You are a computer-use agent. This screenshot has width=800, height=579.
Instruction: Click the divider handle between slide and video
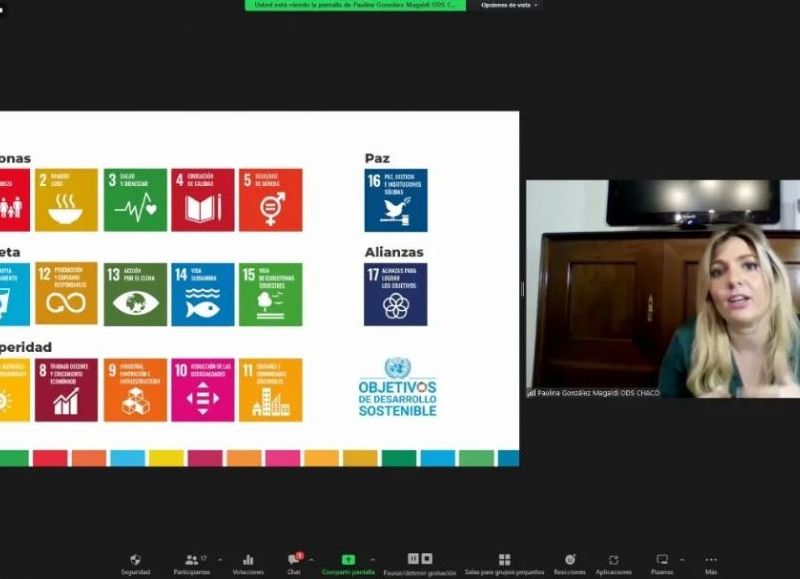pyautogui.click(x=522, y=289)
